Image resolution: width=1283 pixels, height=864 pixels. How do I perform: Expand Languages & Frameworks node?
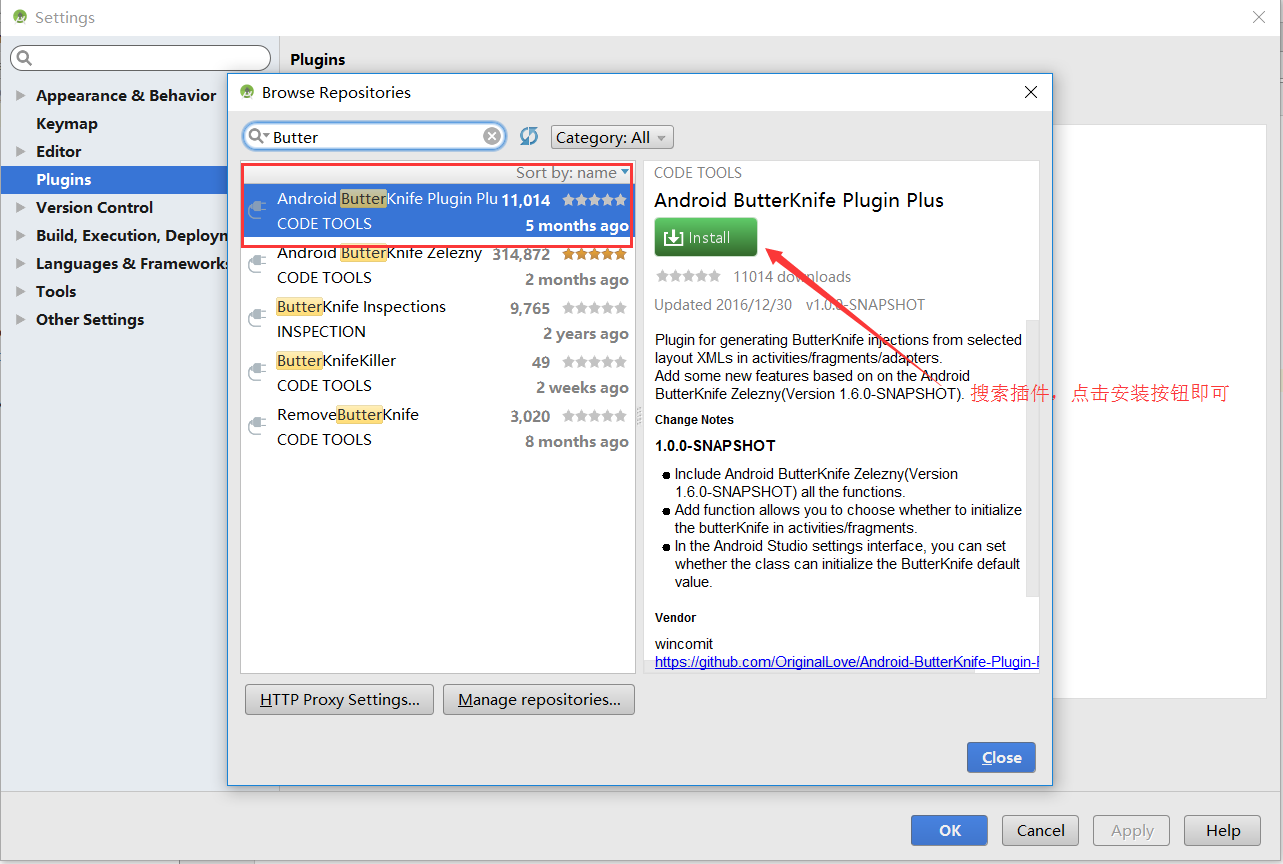(x=21, y=264)
